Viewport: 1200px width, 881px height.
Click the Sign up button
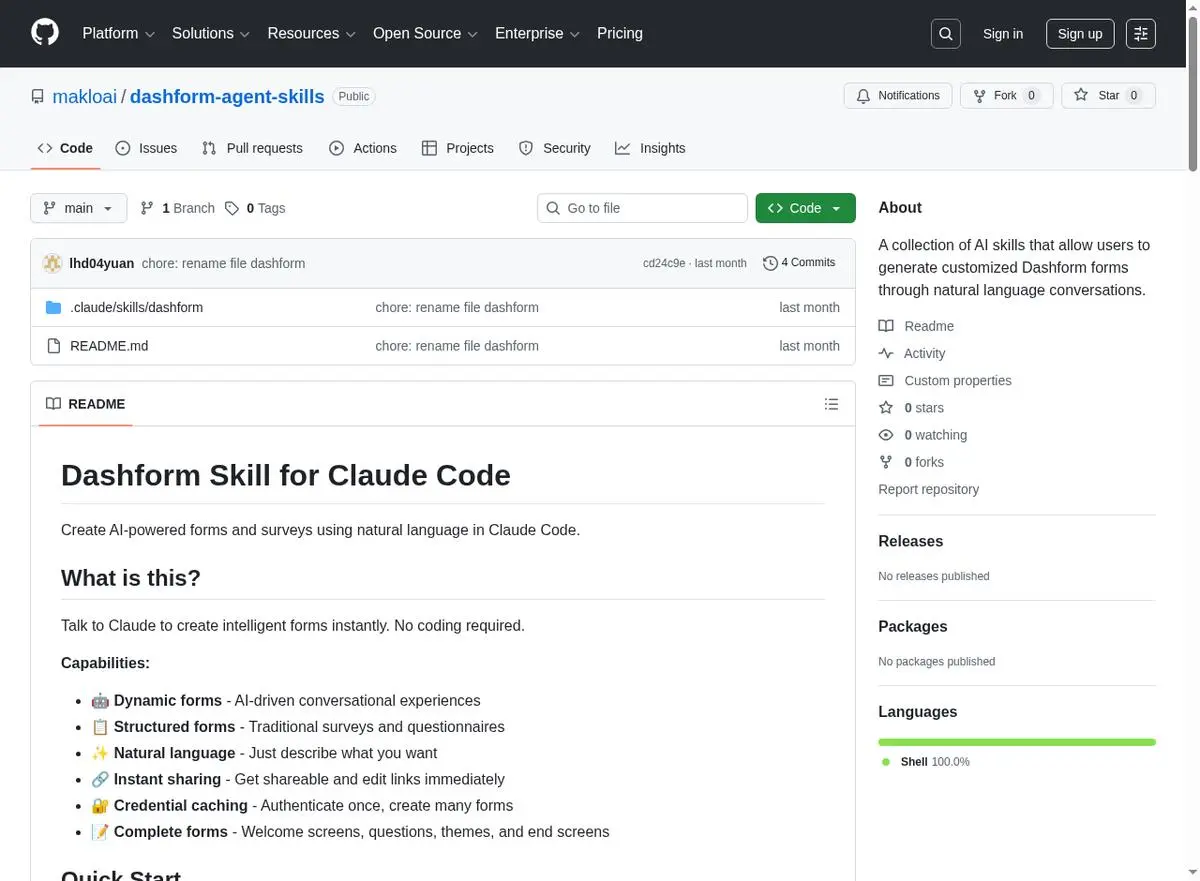point(1080,34)
